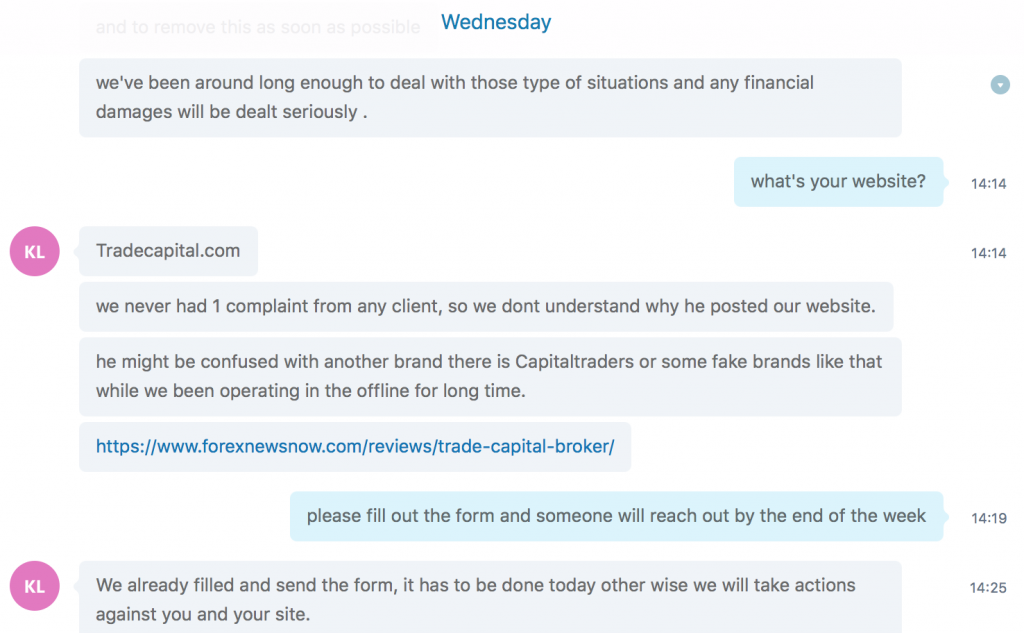Click the KL avatar next to the 14:25 message
The height and width of the screenshot is (633, 1024).
click(x=35, y=586)
